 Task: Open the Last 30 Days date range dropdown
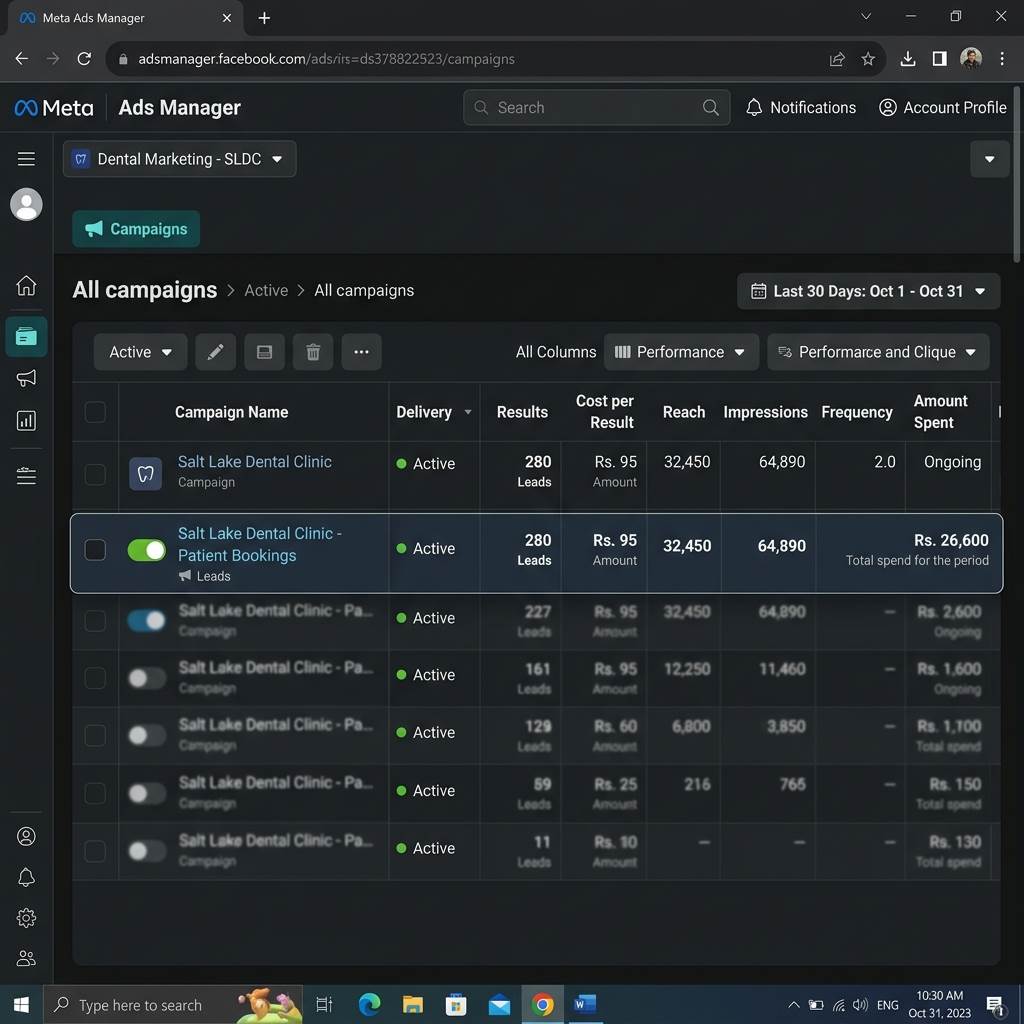[x=868, y=291]
